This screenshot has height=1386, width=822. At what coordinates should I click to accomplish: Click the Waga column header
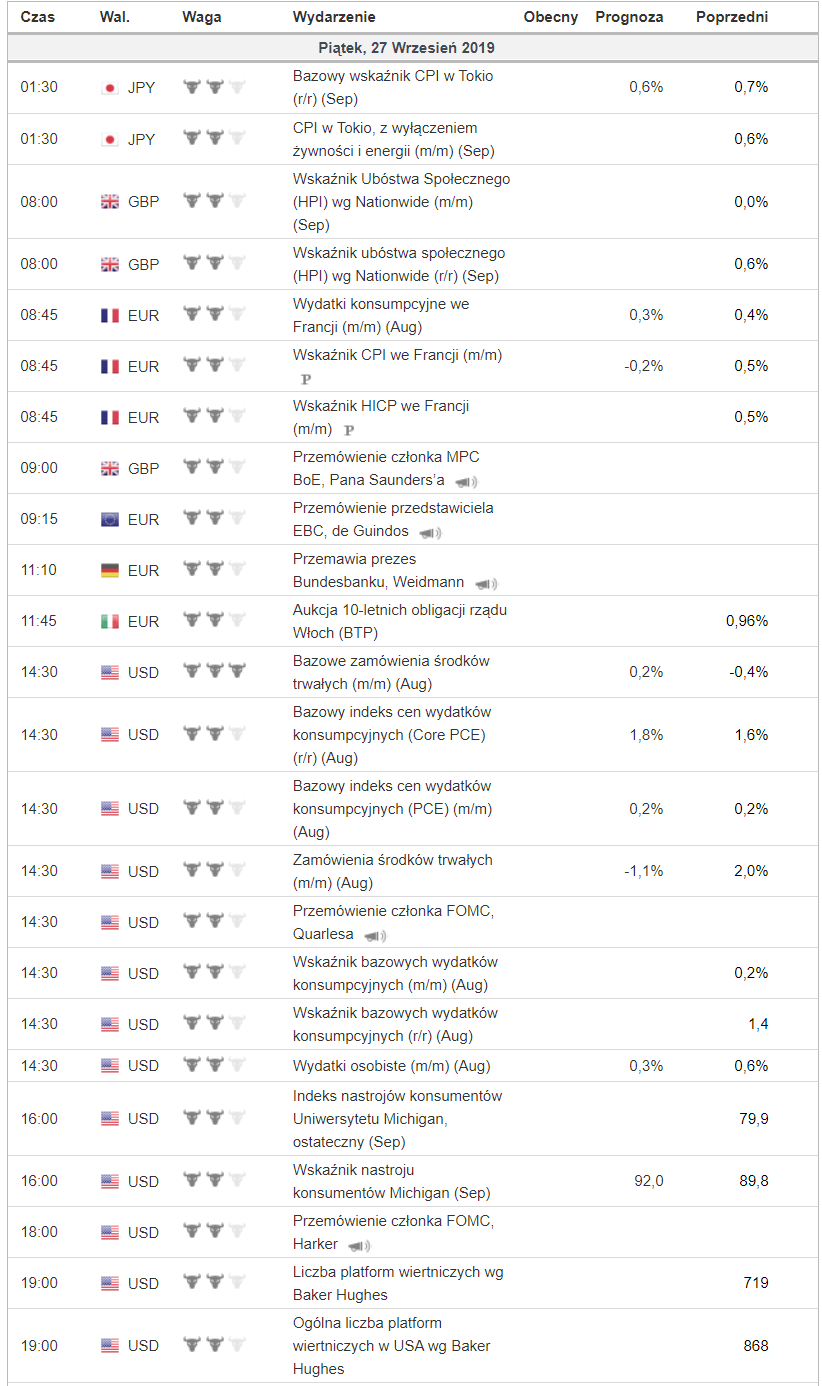pyautogui.click(x=202, y=17)
